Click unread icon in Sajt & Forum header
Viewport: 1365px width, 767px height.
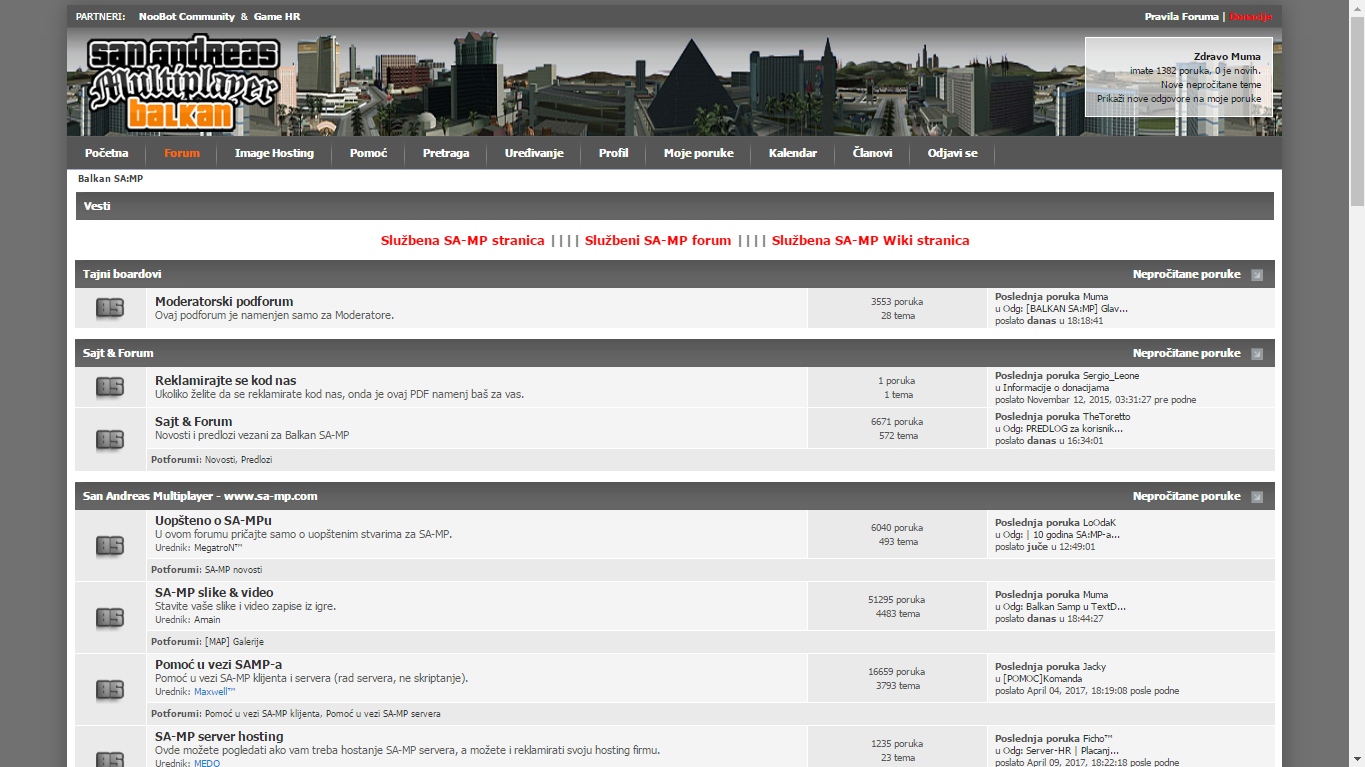pyautogui.click(x=1257, y=354)
